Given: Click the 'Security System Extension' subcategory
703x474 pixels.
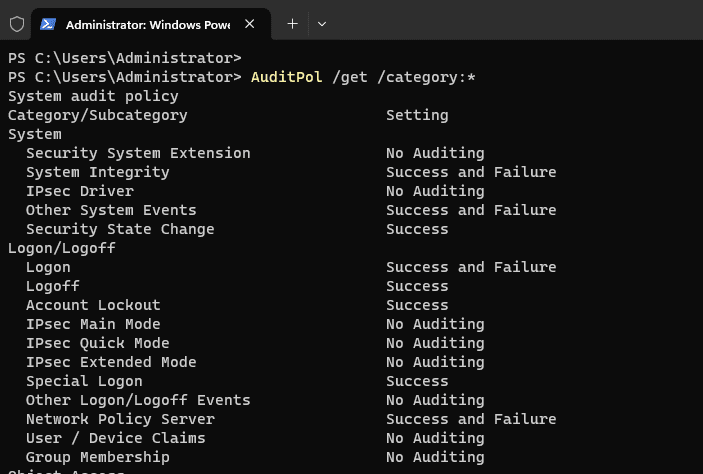Looking at the screenshot, I should pos(138,153).
